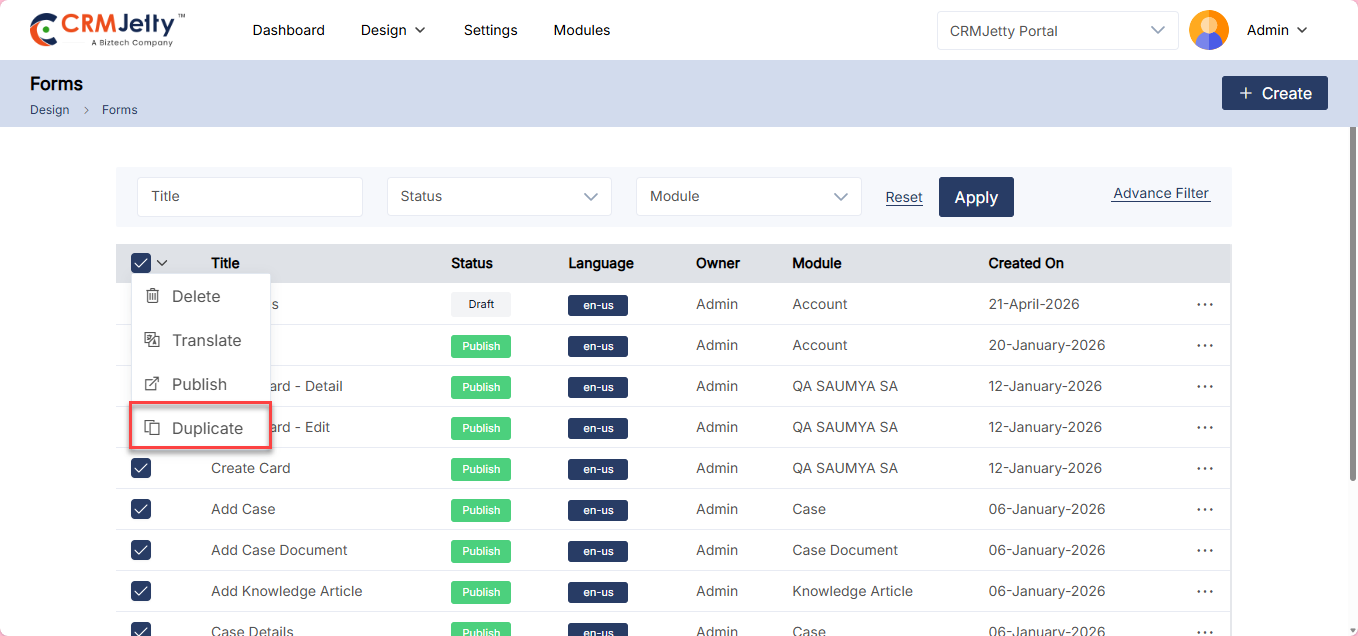Open the CRMJetty Portal selector dropdown

pos(1057,31)
